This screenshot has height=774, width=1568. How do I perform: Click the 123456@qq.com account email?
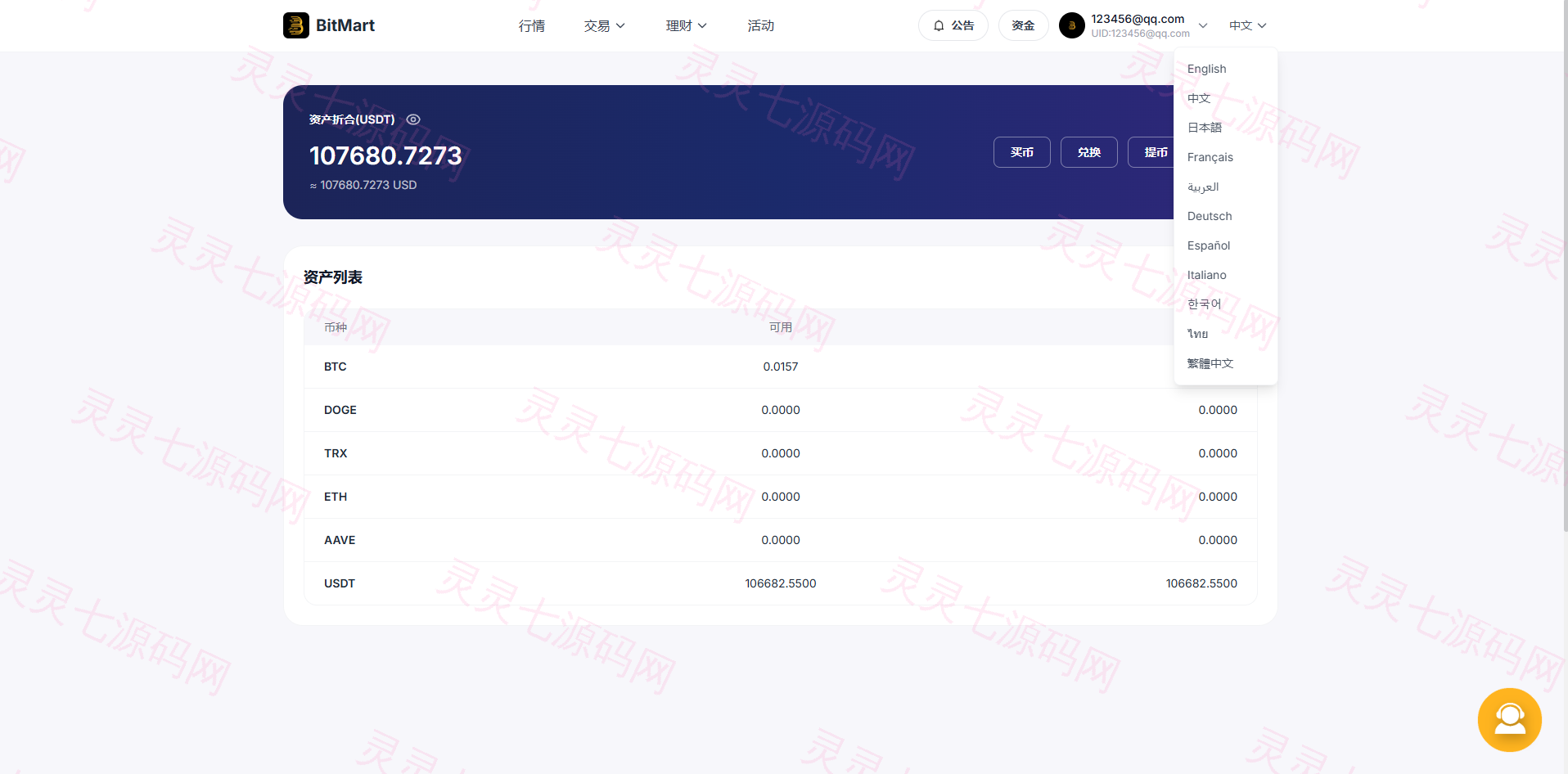[1138, 19]
